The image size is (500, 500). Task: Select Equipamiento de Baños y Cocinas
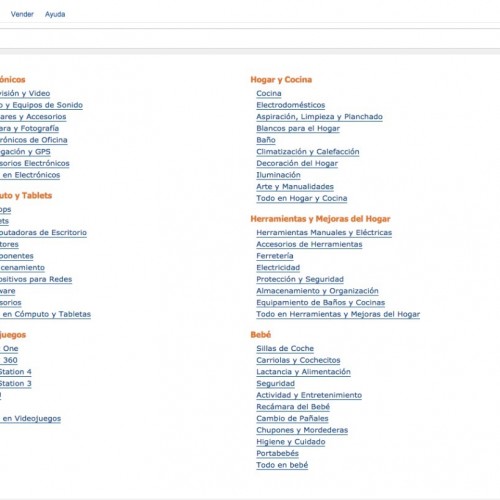pos(321,302)
